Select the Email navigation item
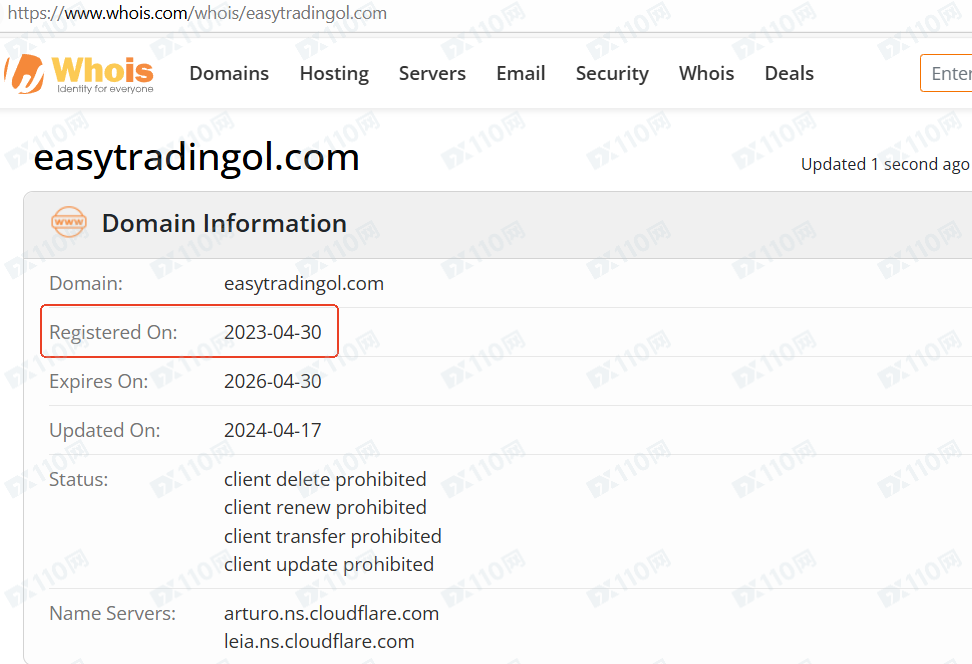The image size is (972, 664). coord(521,73)
